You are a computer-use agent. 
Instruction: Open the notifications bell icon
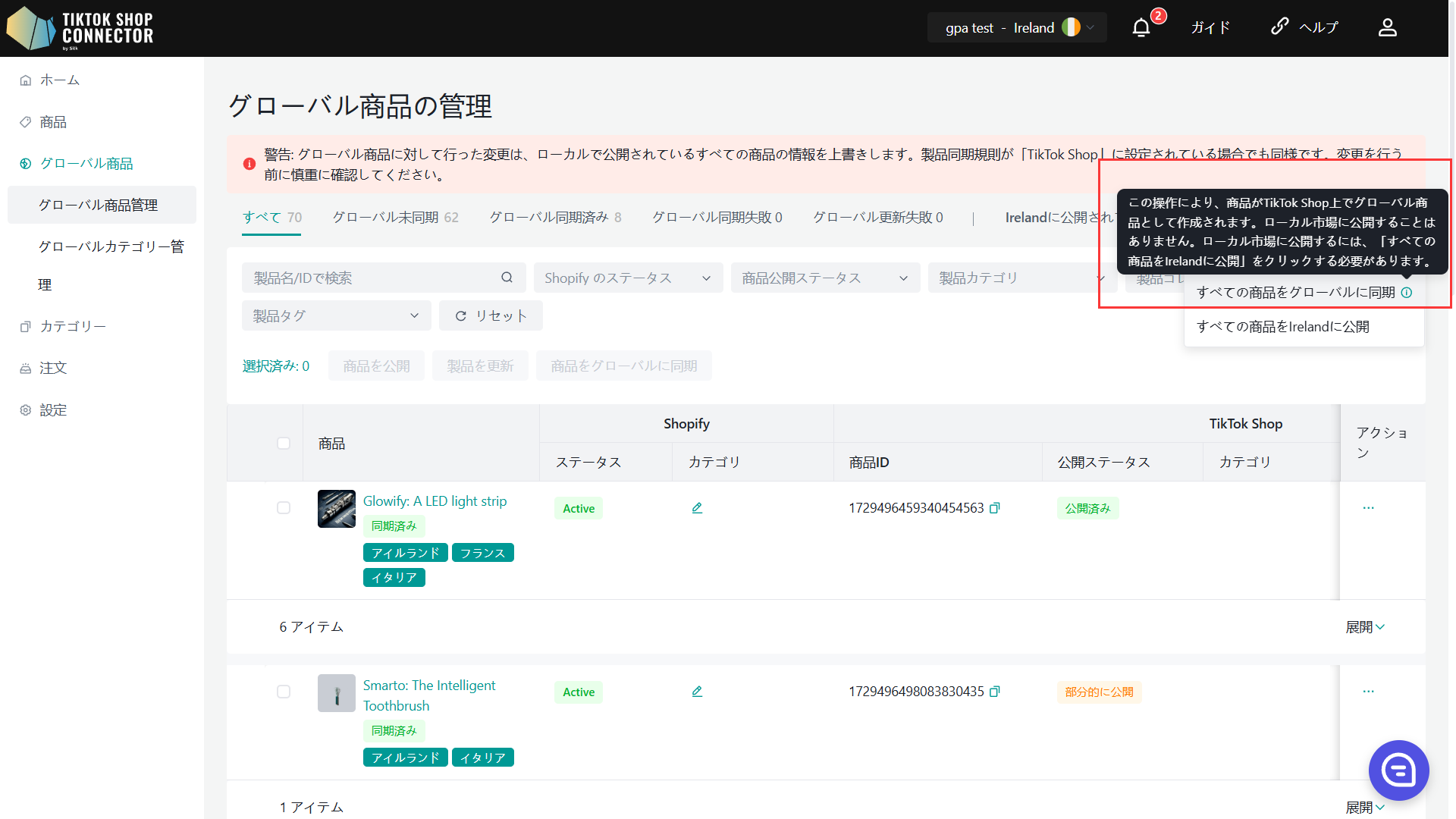[x=1141, y=28]
